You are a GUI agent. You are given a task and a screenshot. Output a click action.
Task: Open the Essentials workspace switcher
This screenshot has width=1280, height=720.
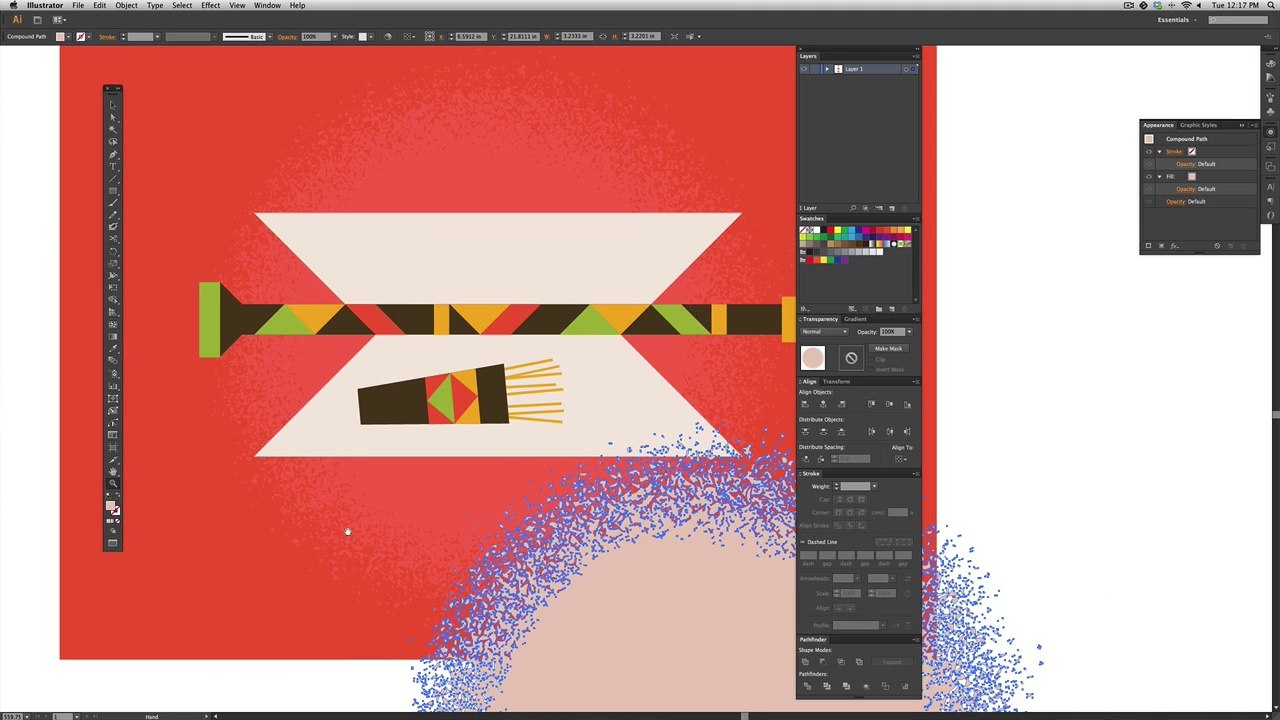click(x=1176, y=20)
